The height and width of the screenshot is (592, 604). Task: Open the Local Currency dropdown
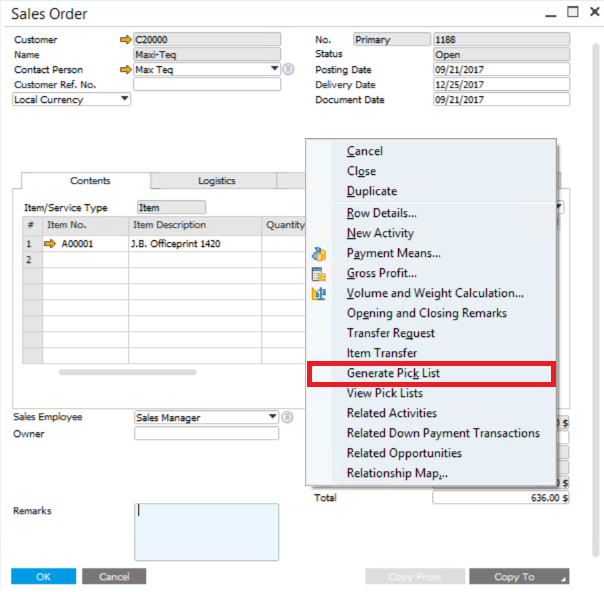click(125, 99)
